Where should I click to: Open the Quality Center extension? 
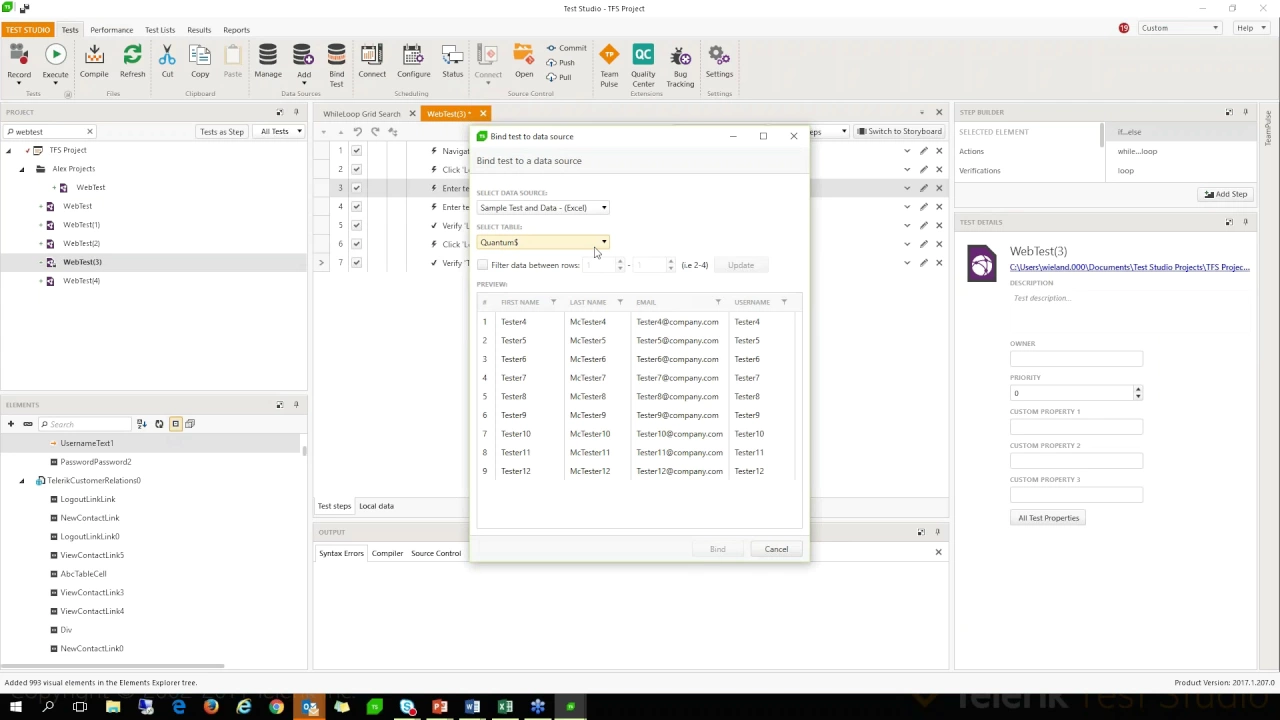643,65
